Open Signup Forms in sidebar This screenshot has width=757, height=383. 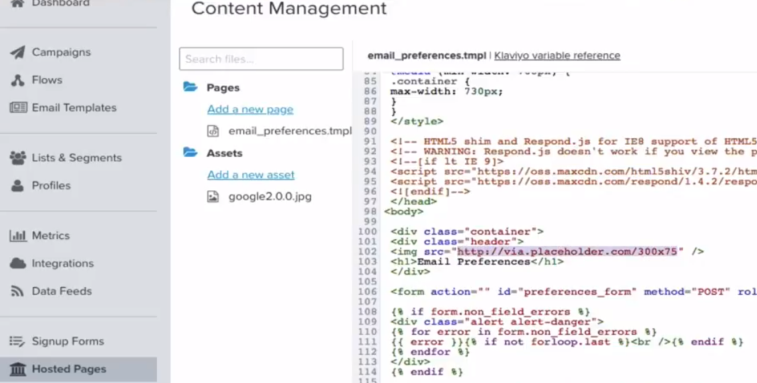tap(68, 341)
